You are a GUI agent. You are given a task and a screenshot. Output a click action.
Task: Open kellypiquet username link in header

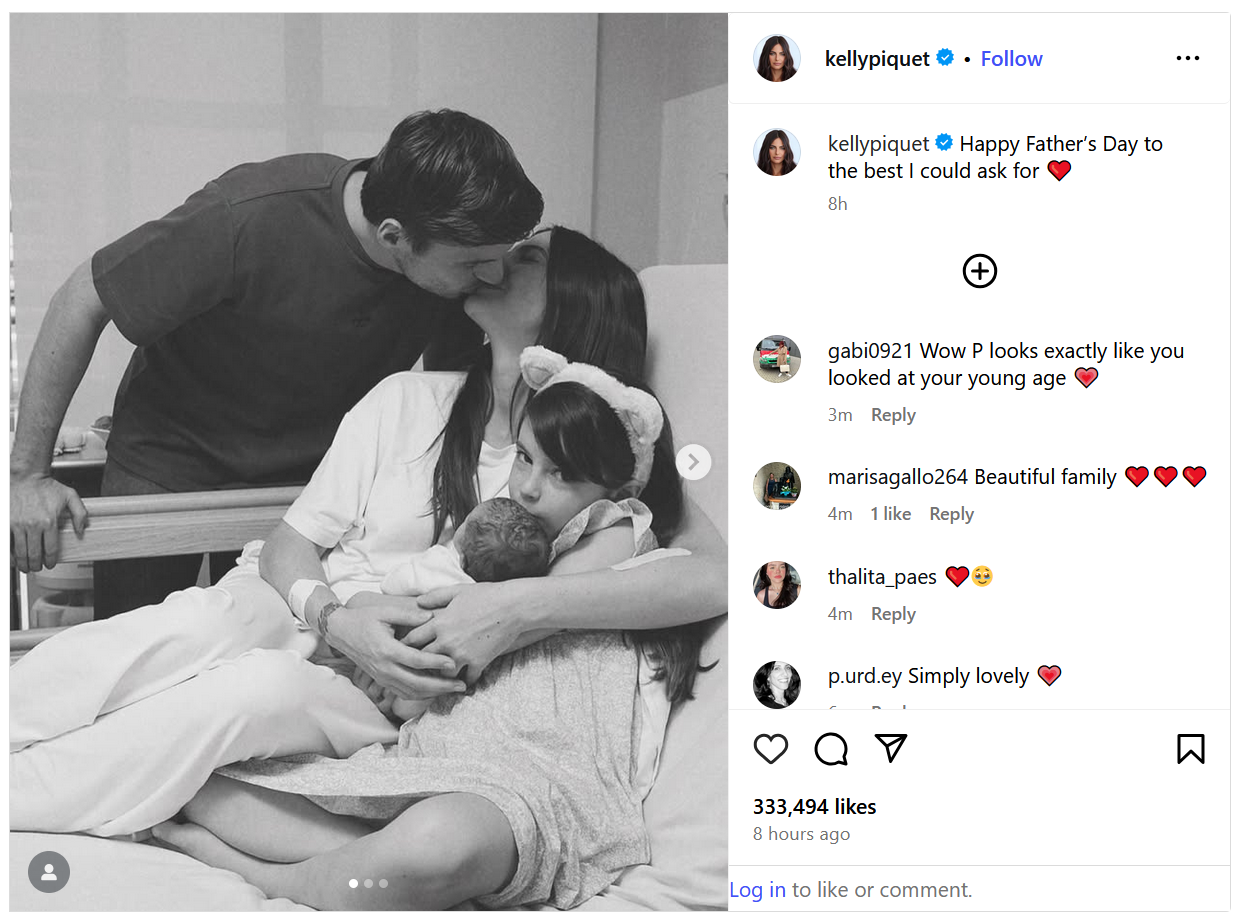click(x=877, y=58)
